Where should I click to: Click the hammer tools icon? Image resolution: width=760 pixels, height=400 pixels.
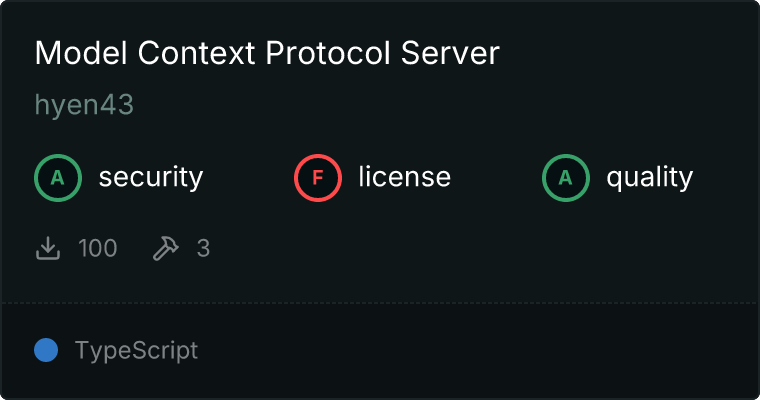[x=164, y=248]
